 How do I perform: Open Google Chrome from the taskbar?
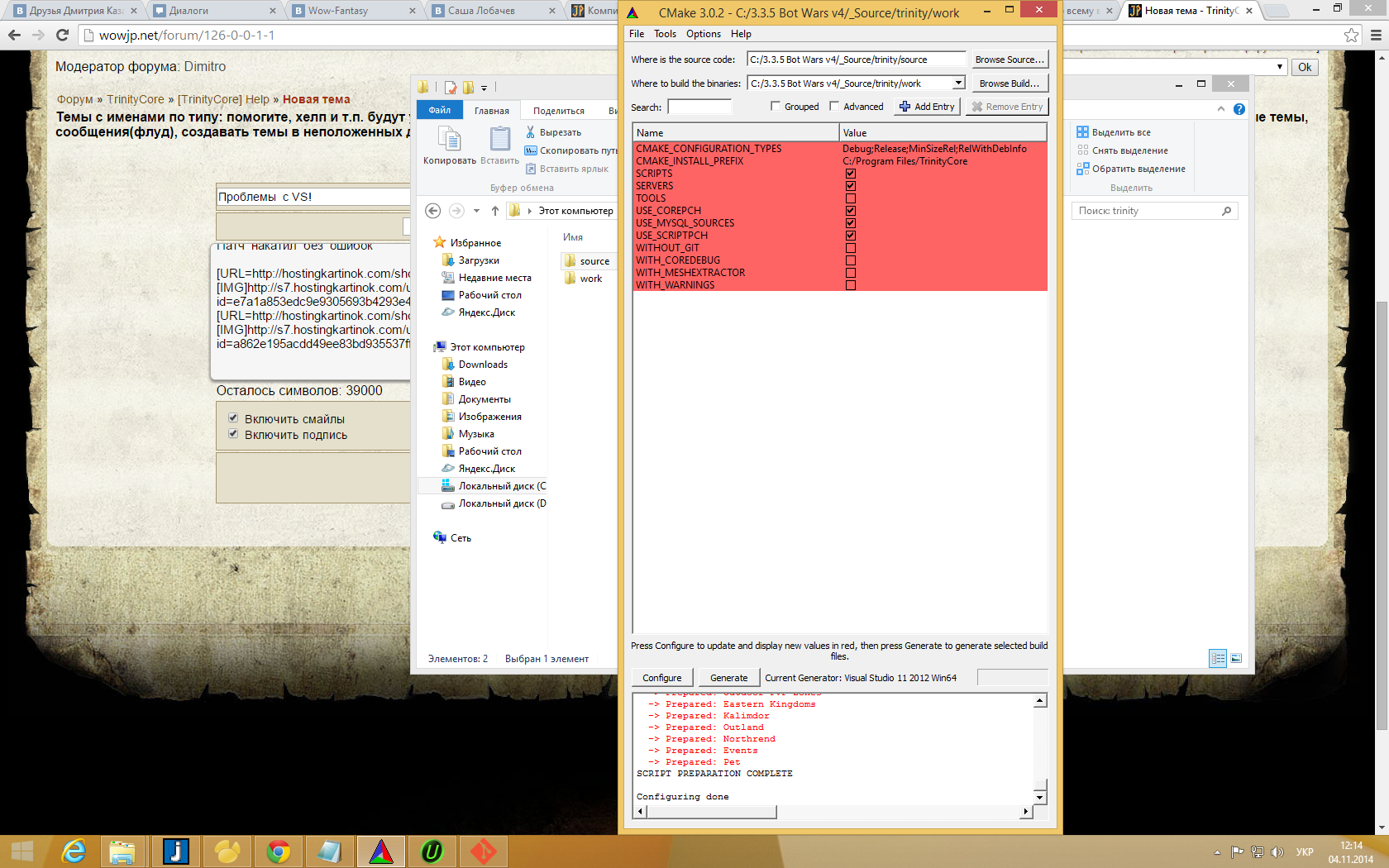click(279, 851)
